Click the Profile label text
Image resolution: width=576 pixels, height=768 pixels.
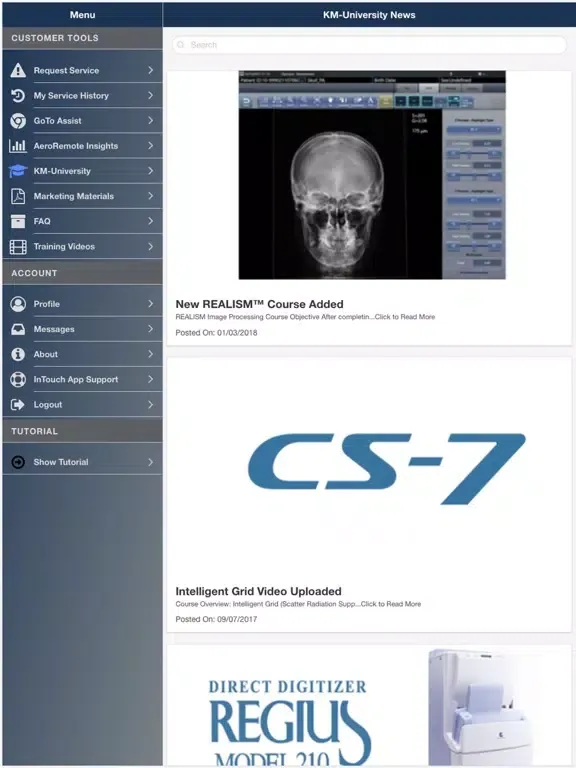coord(47,304)
